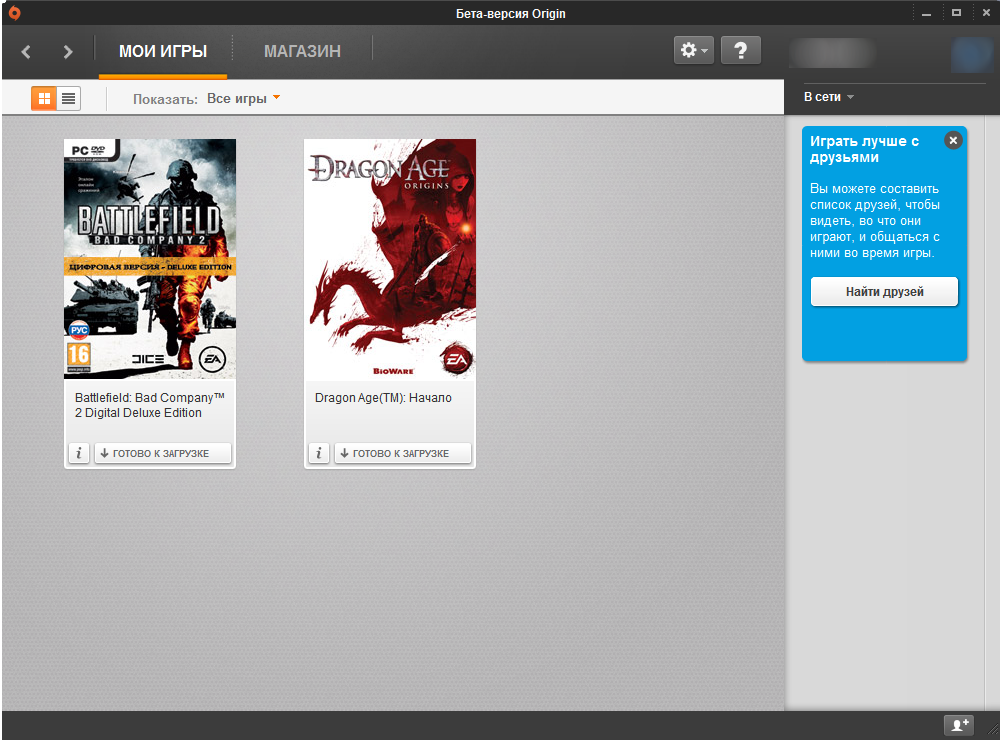Viewport: 1000px width, 740px height.
Task: Go forward with the right arrow
Action: click(x=68, y=52)
